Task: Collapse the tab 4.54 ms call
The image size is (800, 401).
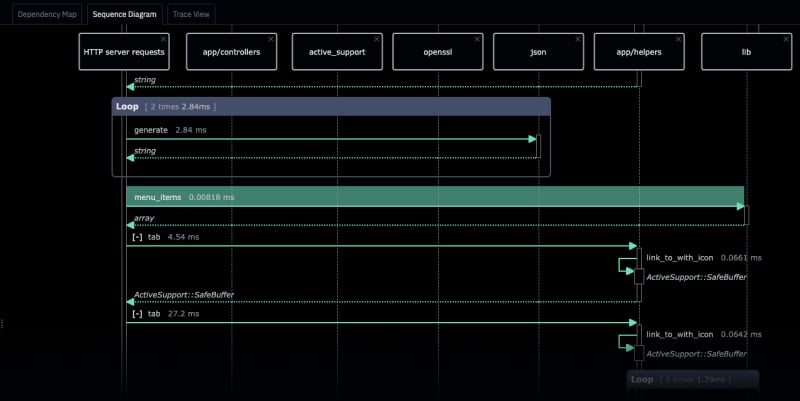Action: (x=137, y=237)
